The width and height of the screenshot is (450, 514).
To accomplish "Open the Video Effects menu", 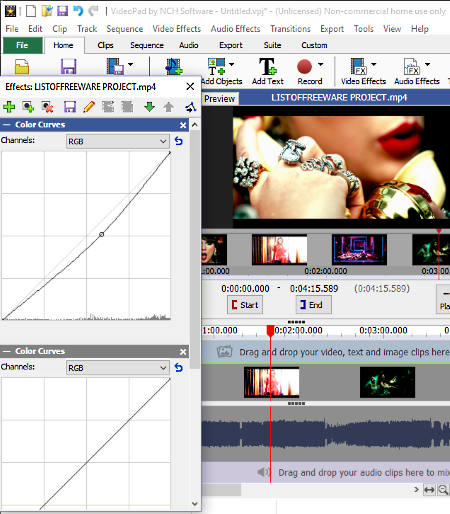I will (x=177, y=29).
